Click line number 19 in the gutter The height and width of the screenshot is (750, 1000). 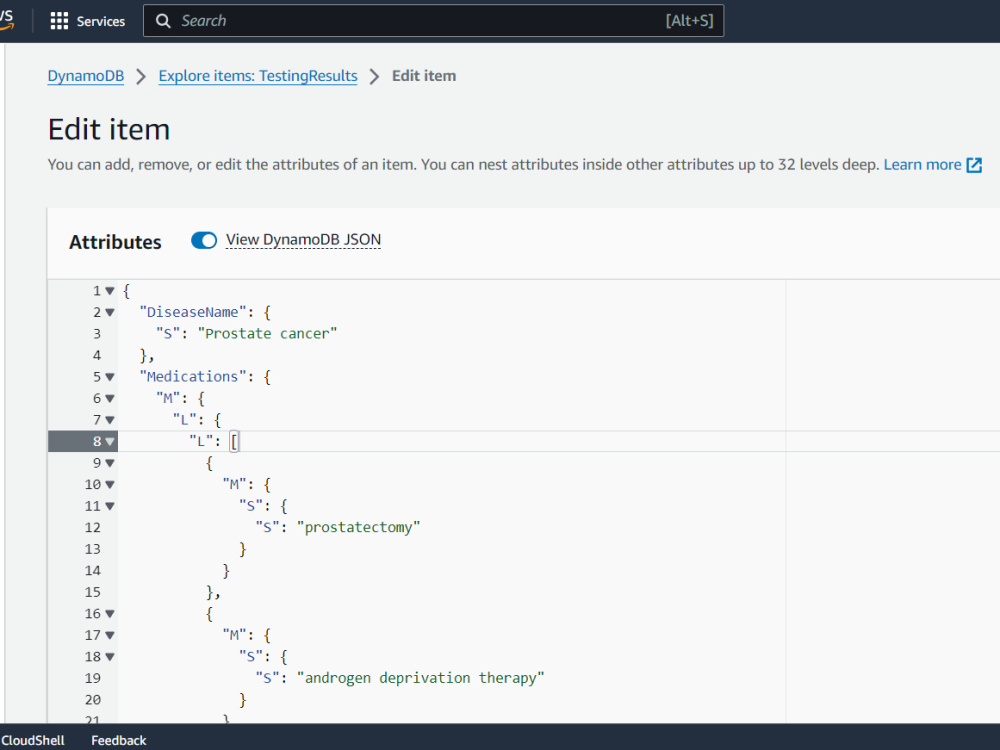pyautogui.click(x=92, y=678)
